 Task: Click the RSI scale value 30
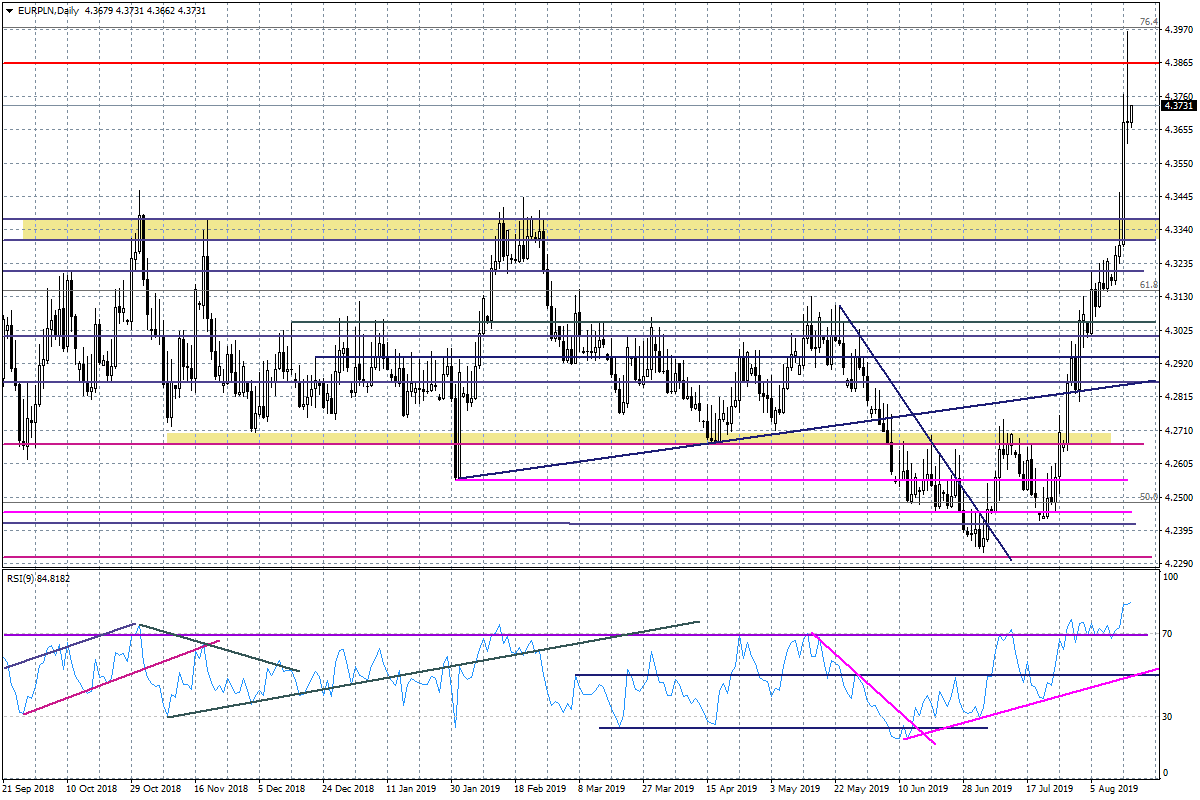[x=1167, y=716]
